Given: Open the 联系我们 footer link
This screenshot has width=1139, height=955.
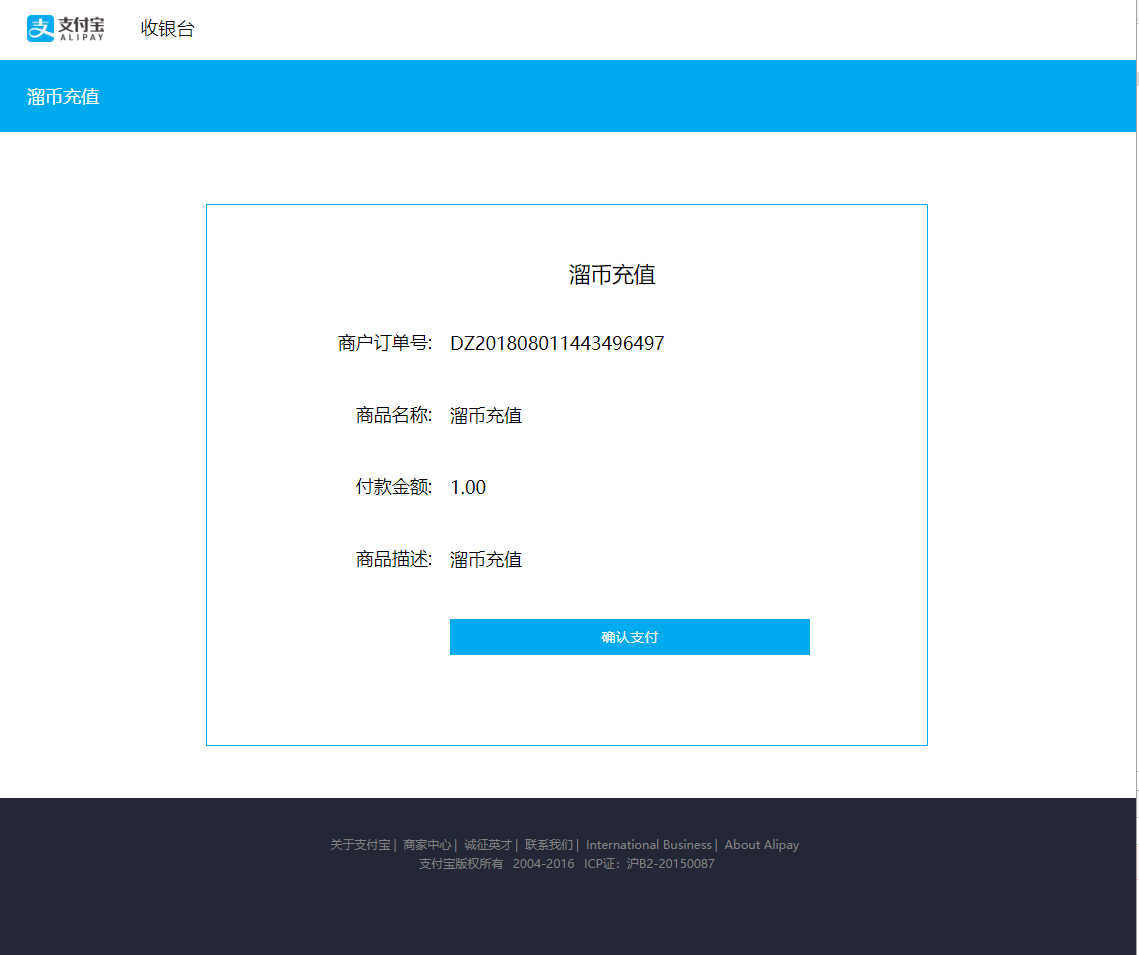Looking at the screenshot, I should [x=549, y=845].
